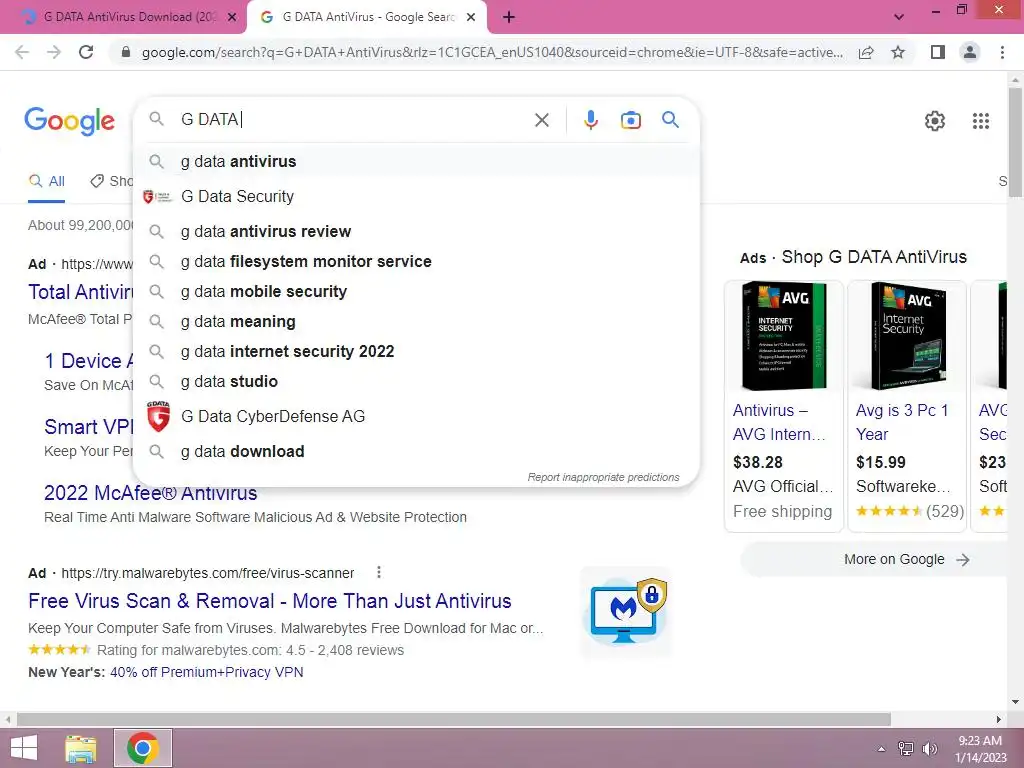Screen dimensions: 1024x768
Task: Reload the current page
Action: point(86,52)
